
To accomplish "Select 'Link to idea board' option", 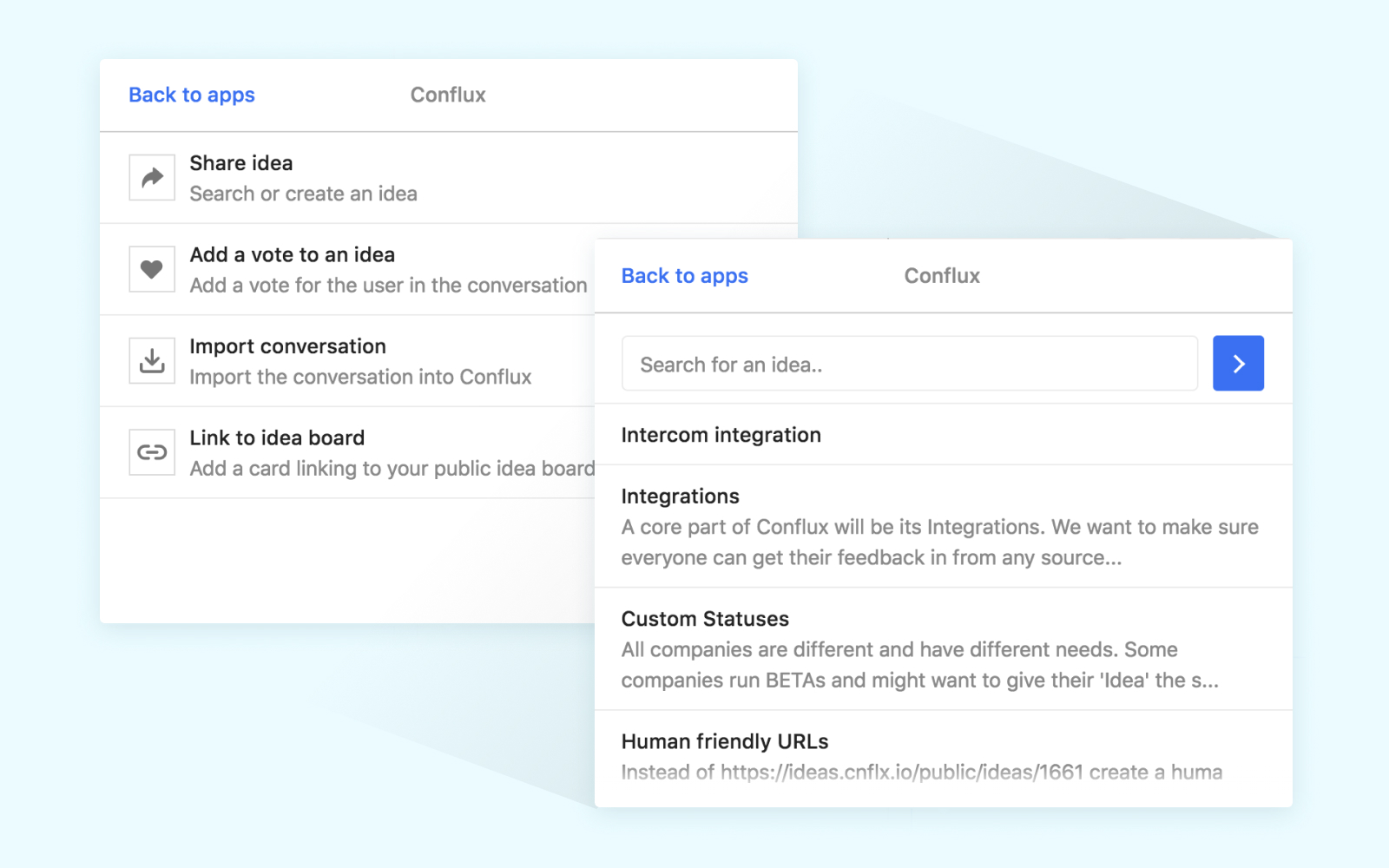I will [x=277, y=438].
